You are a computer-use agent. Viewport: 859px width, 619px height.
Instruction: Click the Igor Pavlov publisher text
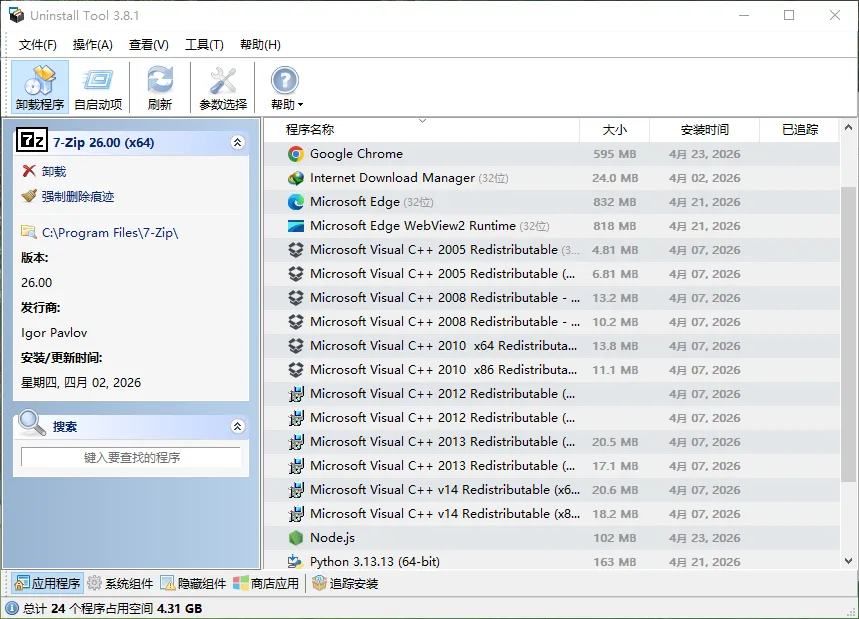click(54, 333)
